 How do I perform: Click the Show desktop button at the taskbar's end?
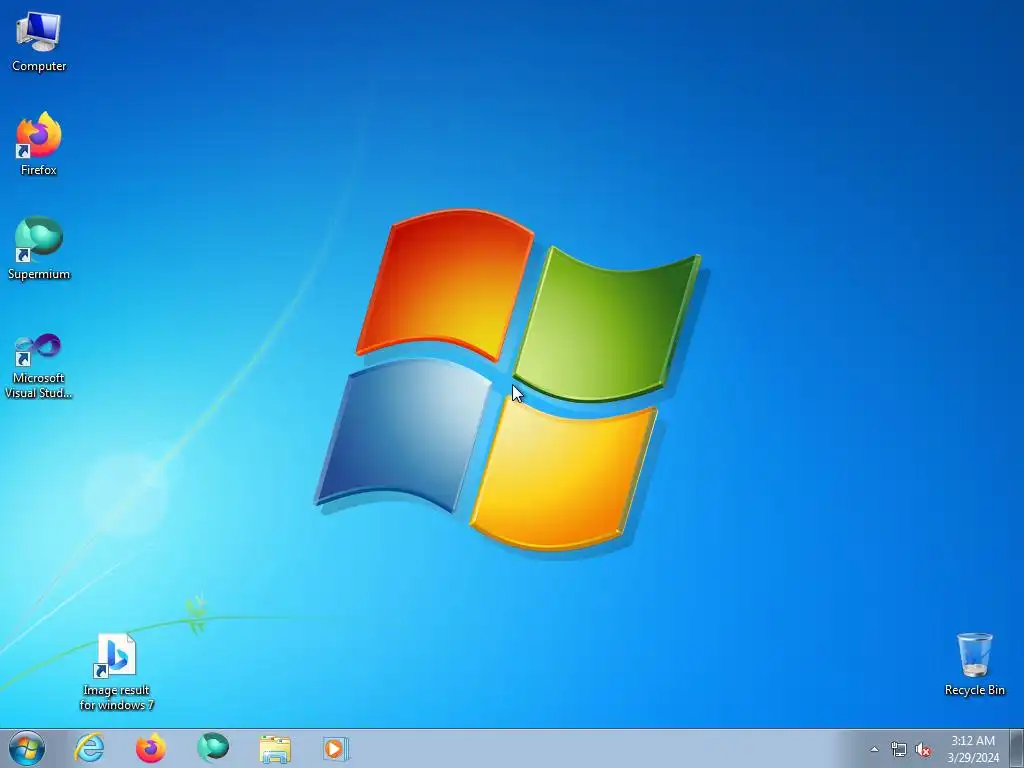pos(1017,748)
